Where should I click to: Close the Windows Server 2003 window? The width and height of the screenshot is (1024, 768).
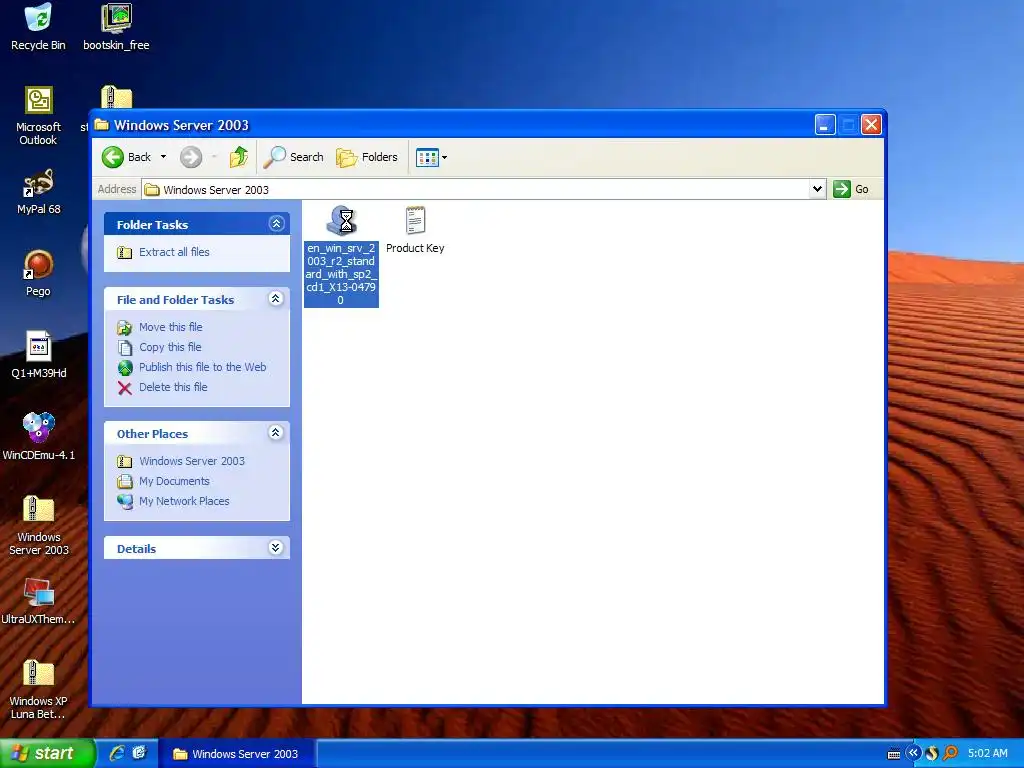click(871, 124)
